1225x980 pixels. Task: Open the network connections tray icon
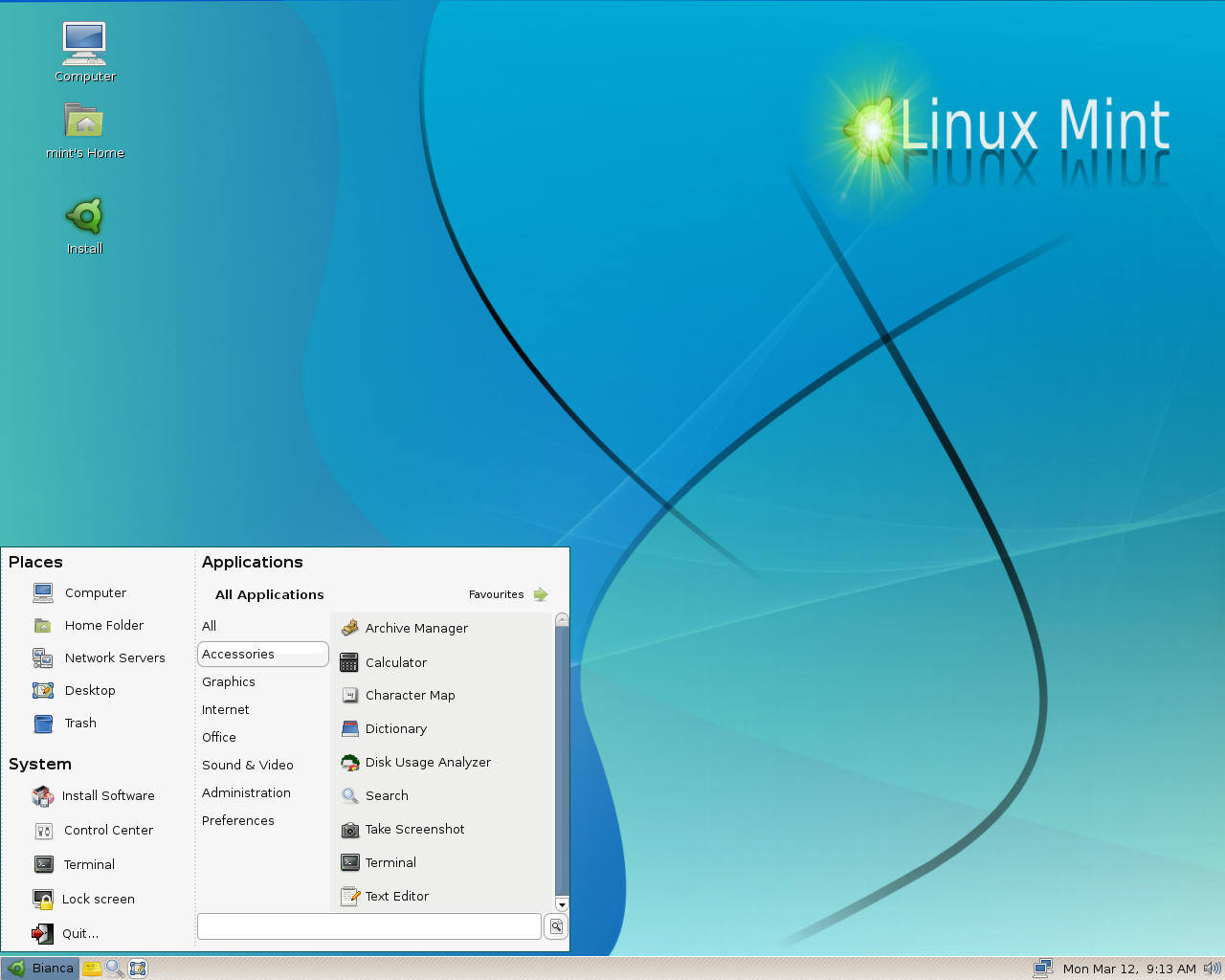[x=1043, y=969]
